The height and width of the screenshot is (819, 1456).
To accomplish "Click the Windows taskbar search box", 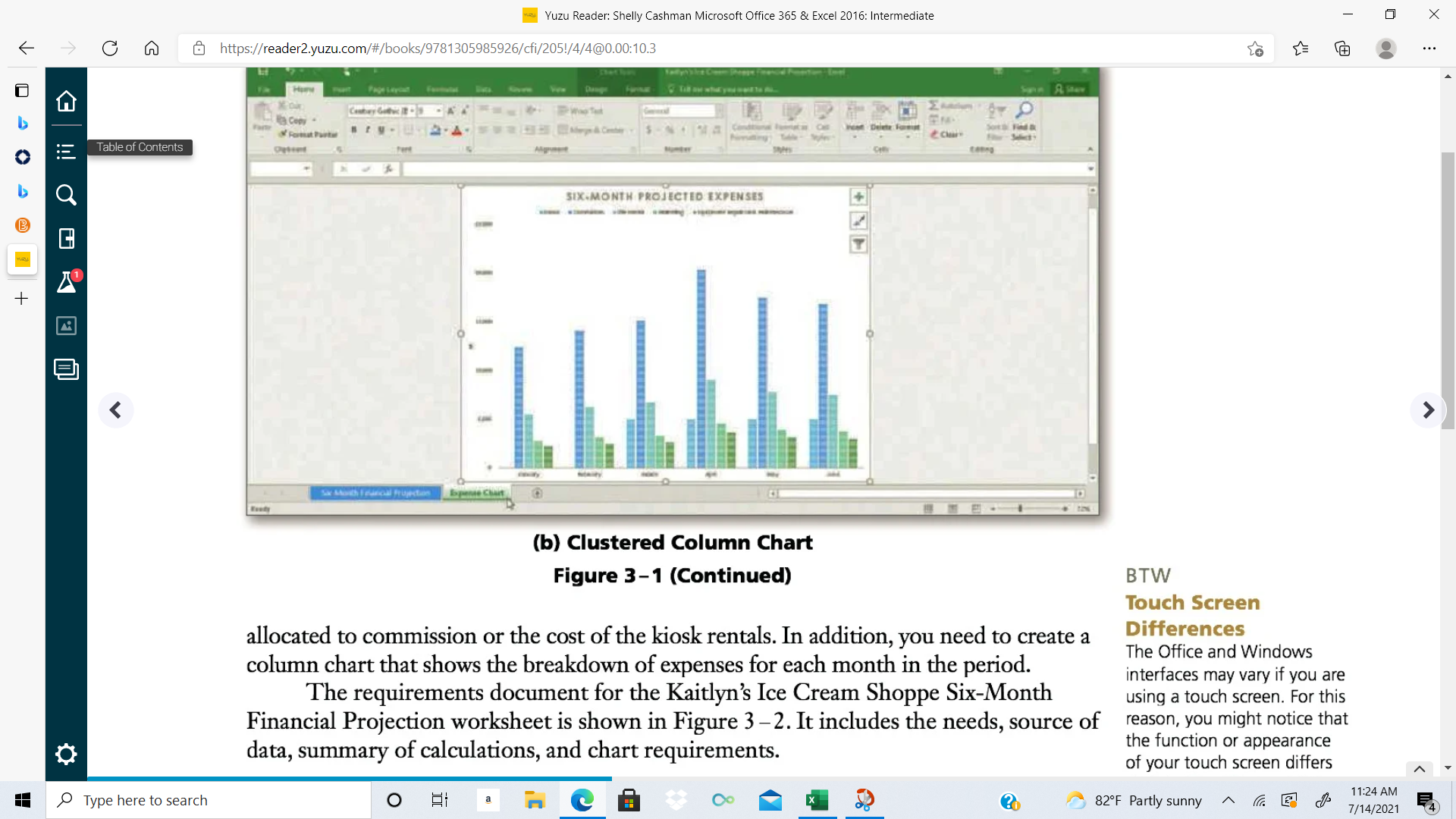I will 209,800.
